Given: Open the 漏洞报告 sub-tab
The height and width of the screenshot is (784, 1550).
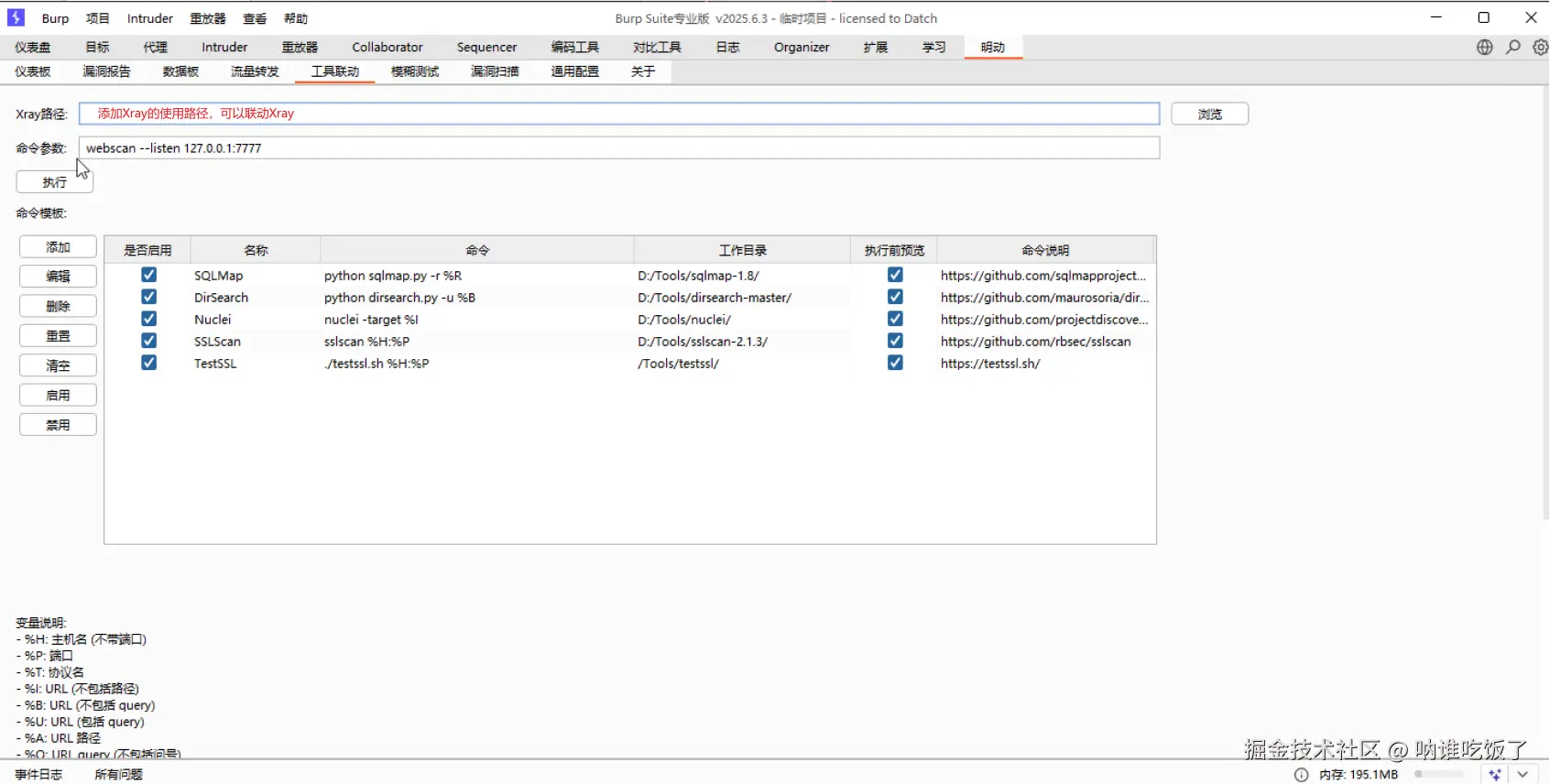Looking at the screenshot, I should tap(106, 71).
